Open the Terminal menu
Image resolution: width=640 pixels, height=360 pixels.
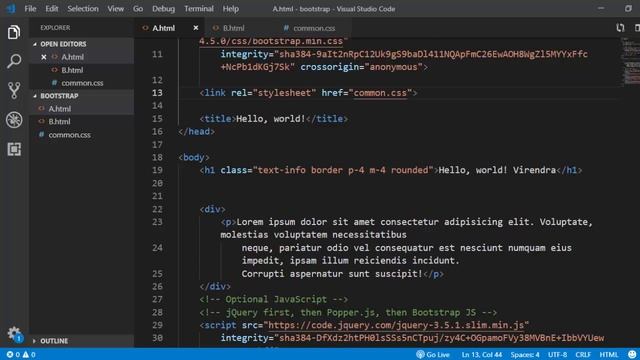[x=199, y=9]
